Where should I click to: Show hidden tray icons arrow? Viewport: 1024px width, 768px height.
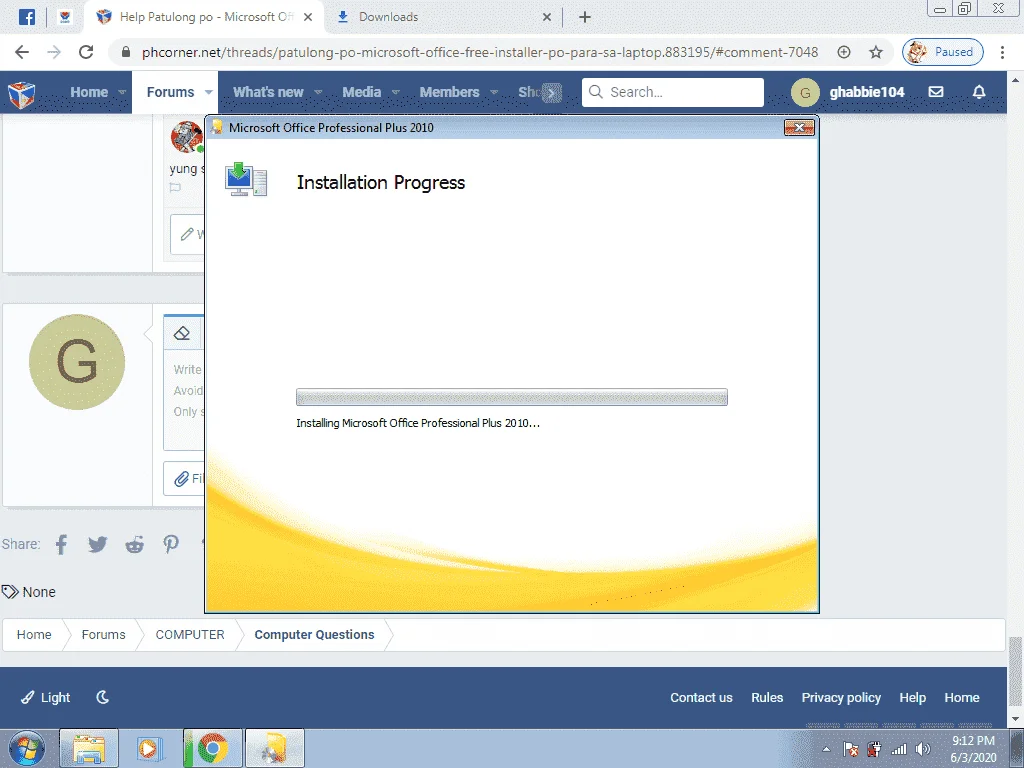[826, 749]
